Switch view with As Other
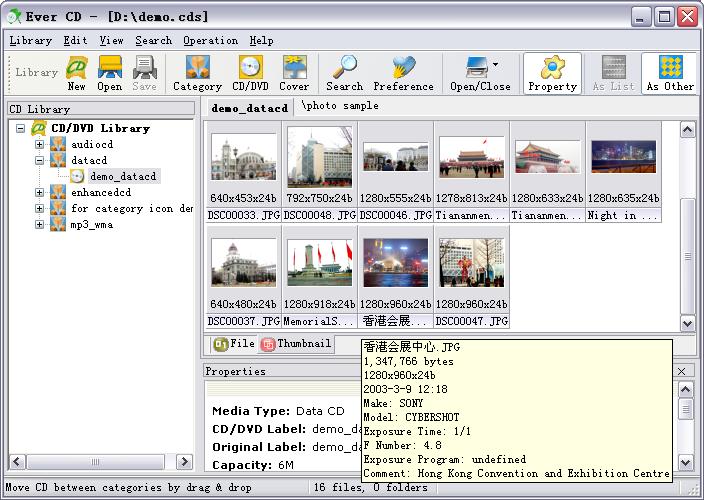This screenshot has height=500, width=704. tap(670, 74)
